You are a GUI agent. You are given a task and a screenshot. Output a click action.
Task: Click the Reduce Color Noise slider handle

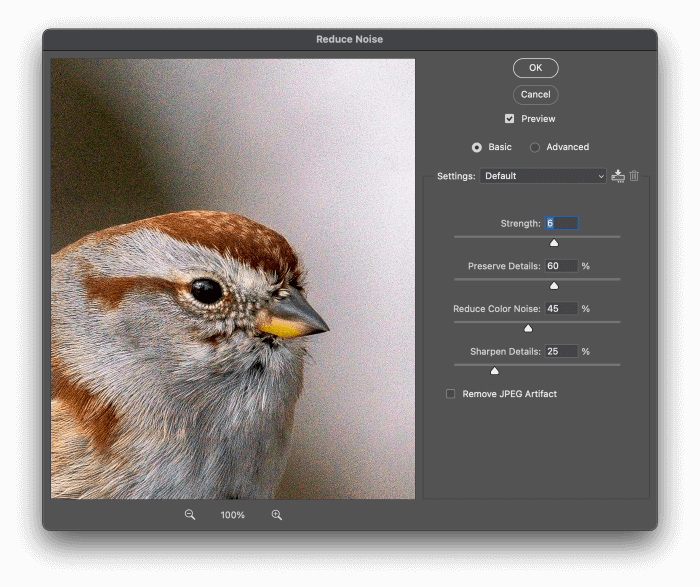click(x=528, y=329)
